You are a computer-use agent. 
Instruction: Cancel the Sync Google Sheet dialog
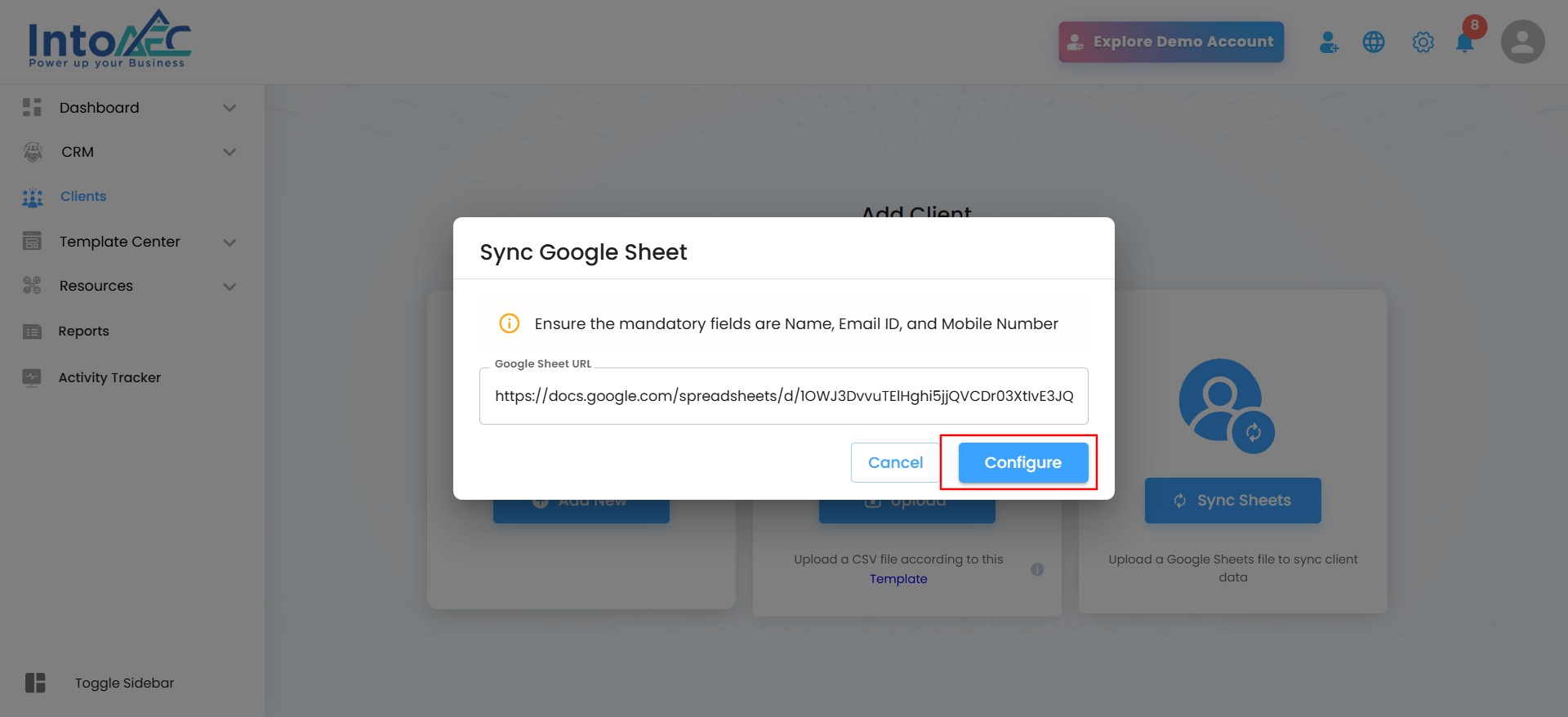pos(895,462)
